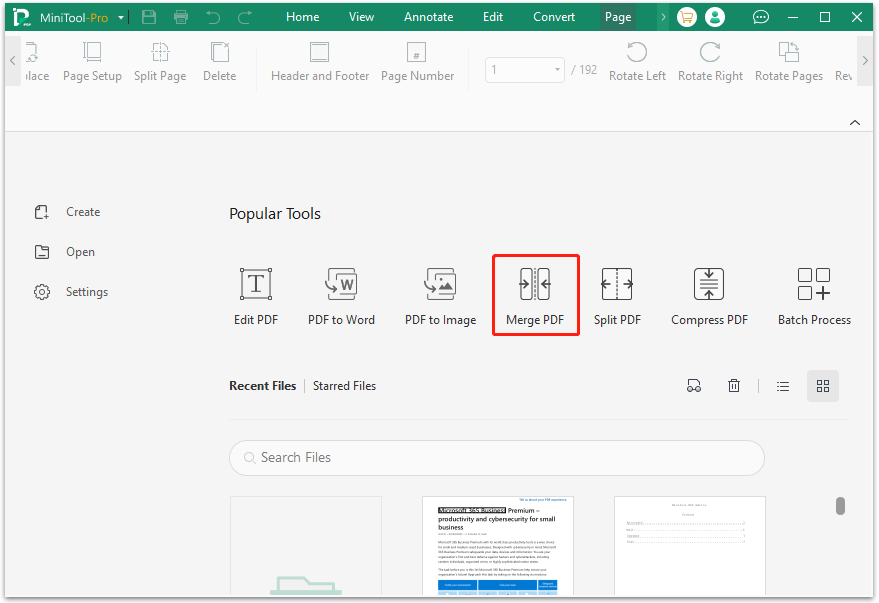The width and height of the screenshot is (879, 603).
Task: Move ribbon tools right with arrow
Action: tap(865, 60)
